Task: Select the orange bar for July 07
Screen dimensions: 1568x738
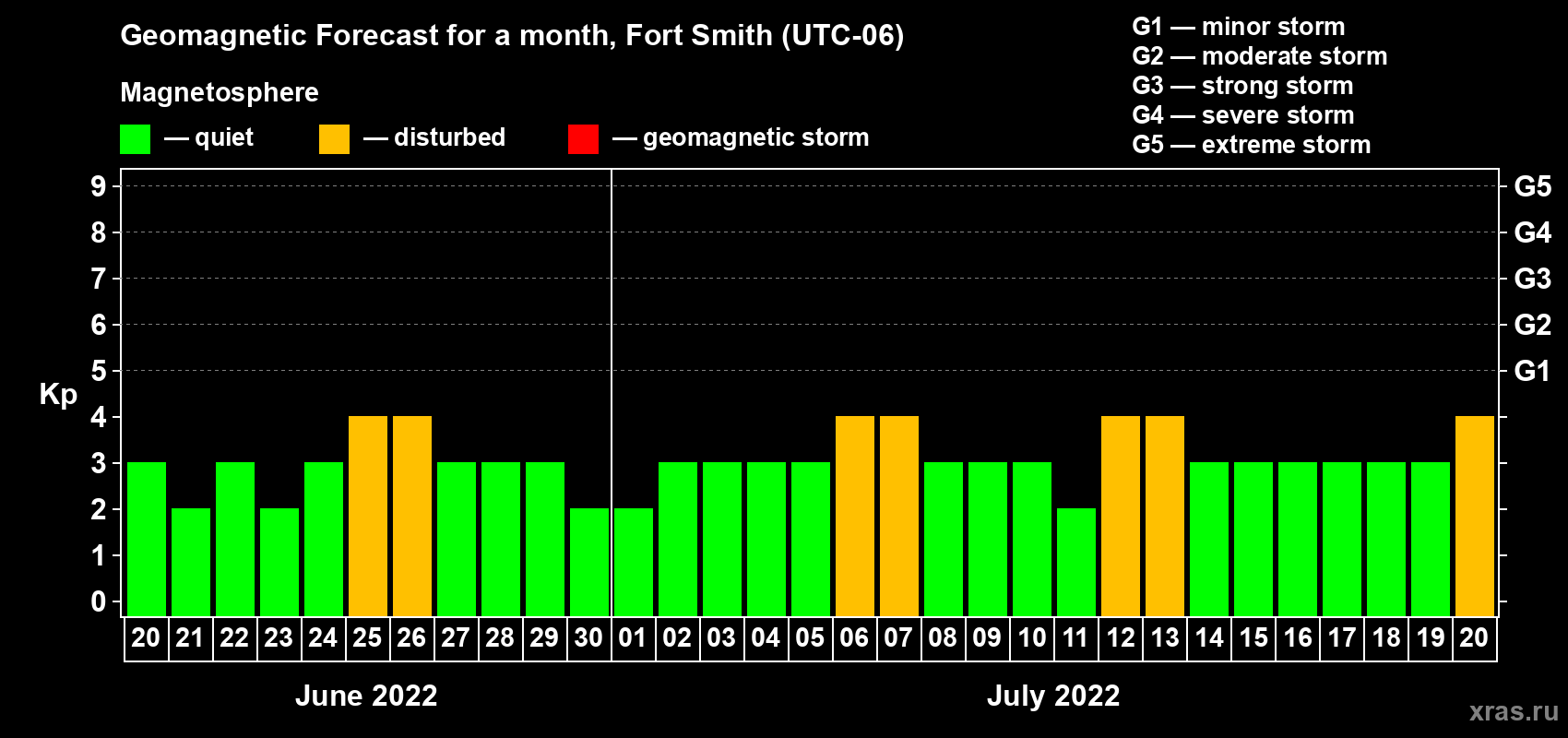Action: pos(899,517)
